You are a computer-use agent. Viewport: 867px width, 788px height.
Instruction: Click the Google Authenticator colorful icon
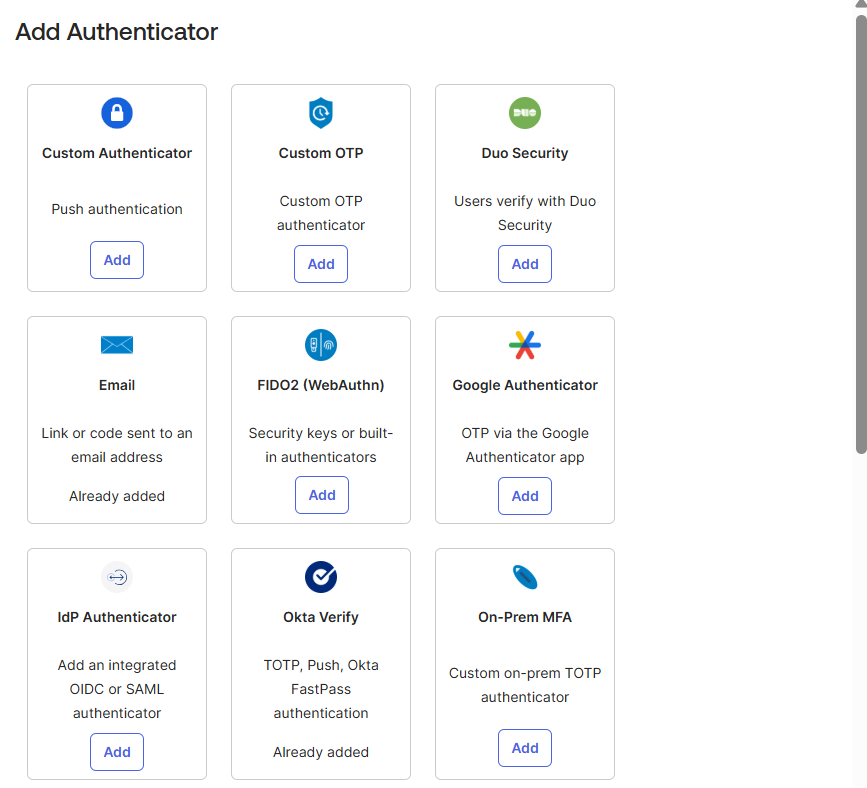click(525, 345)
